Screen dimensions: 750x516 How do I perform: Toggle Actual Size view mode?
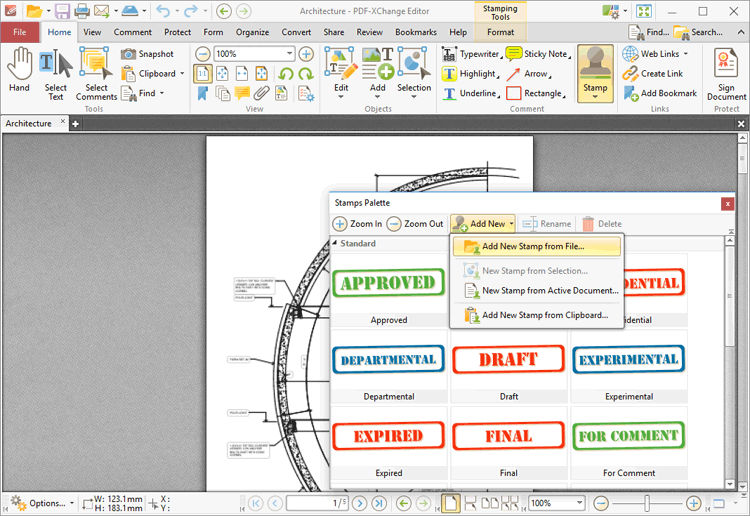(203, 74)
